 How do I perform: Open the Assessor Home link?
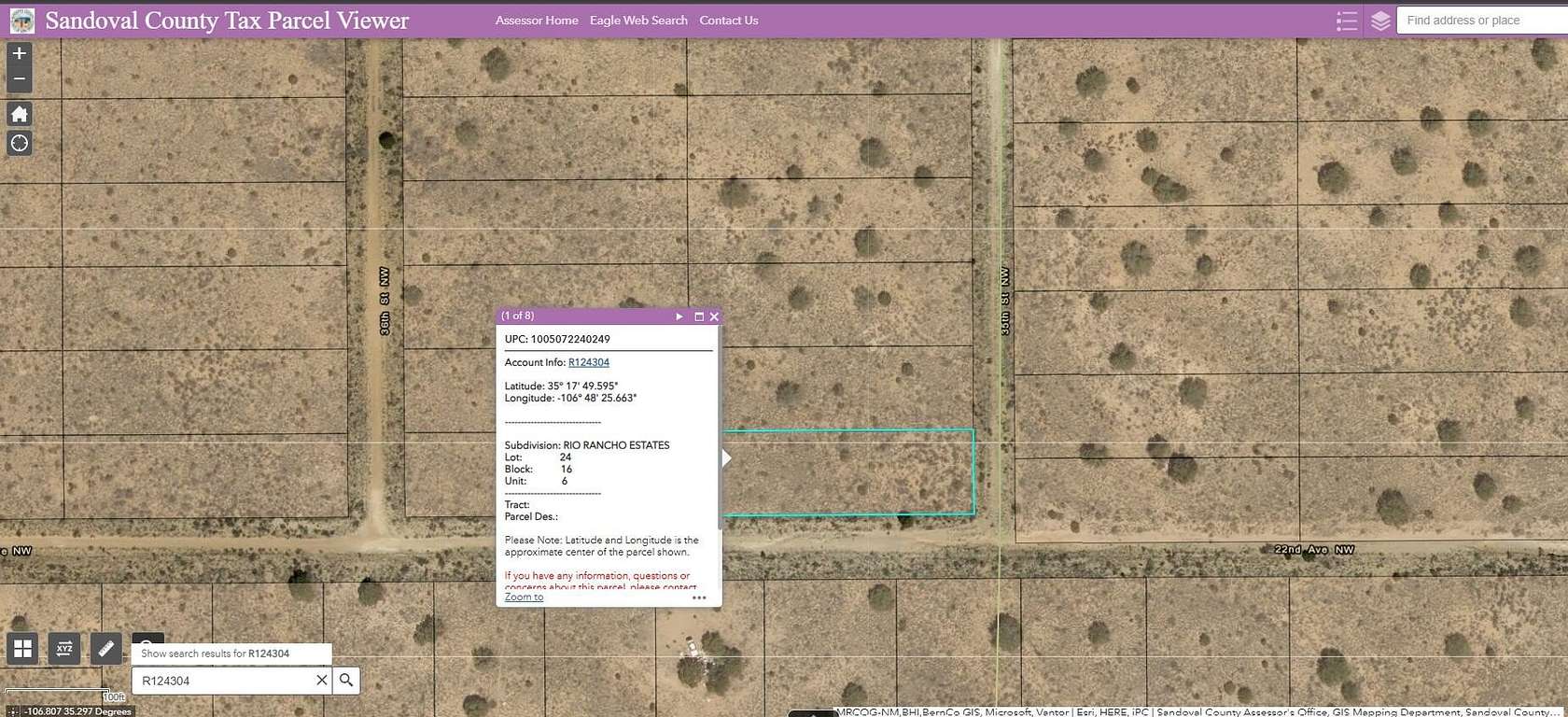coord(537,21)
